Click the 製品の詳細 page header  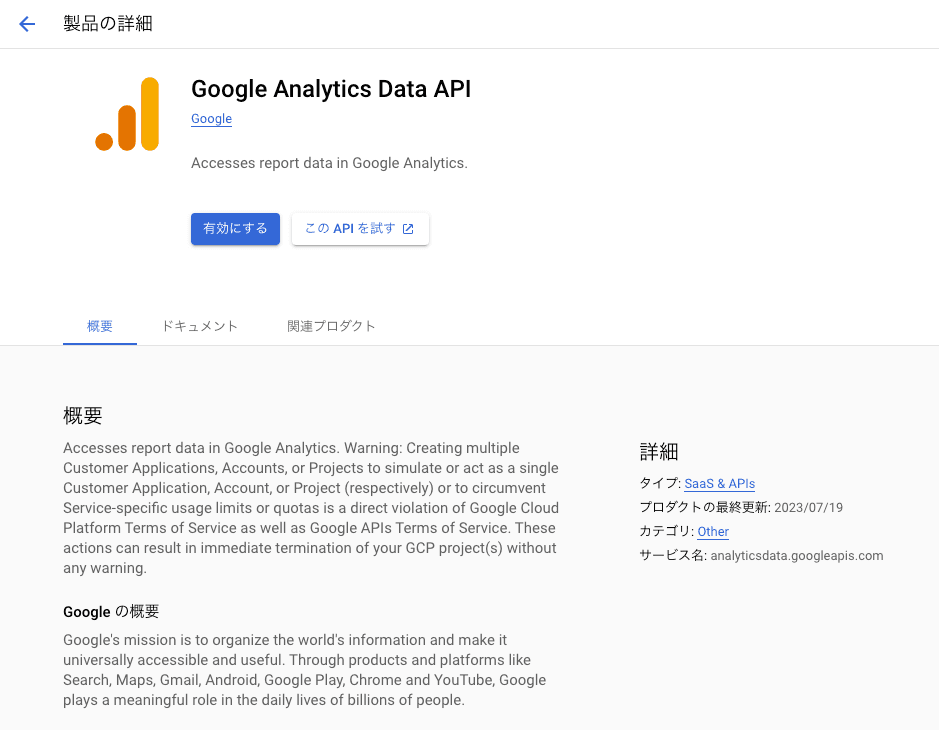coord(107,23)
